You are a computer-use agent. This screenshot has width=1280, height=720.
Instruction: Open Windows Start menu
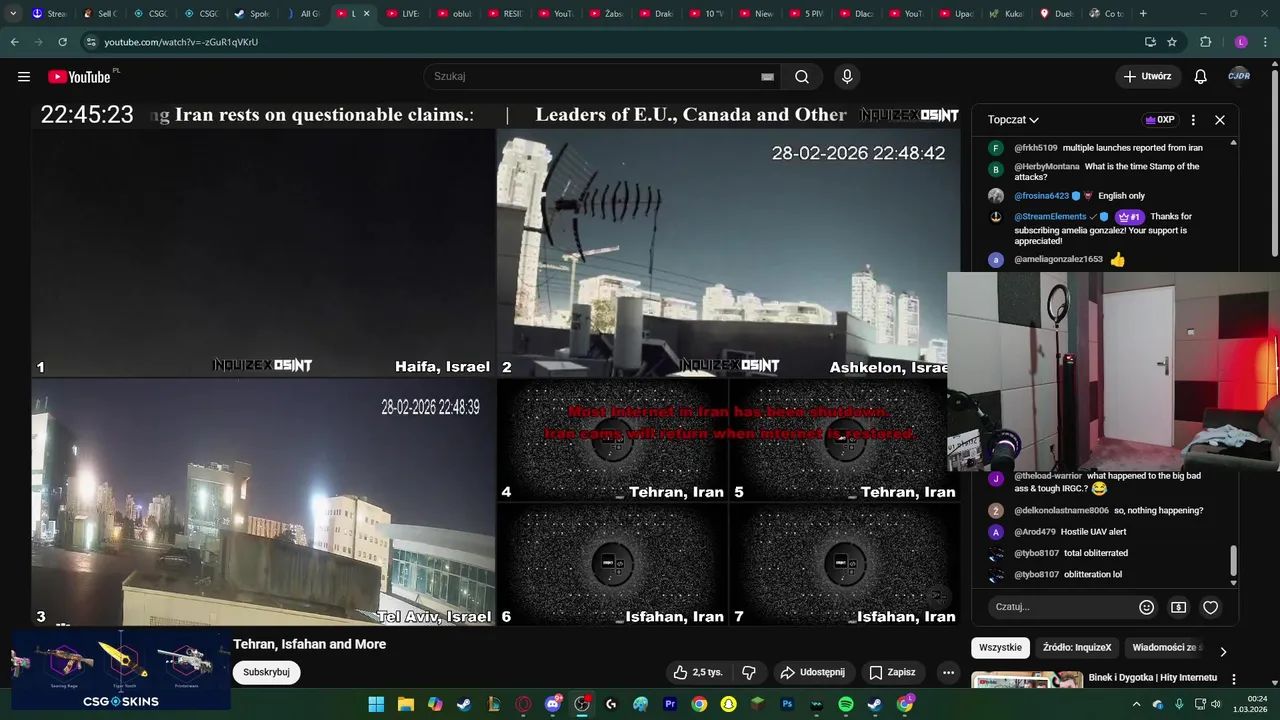point(376,705)
